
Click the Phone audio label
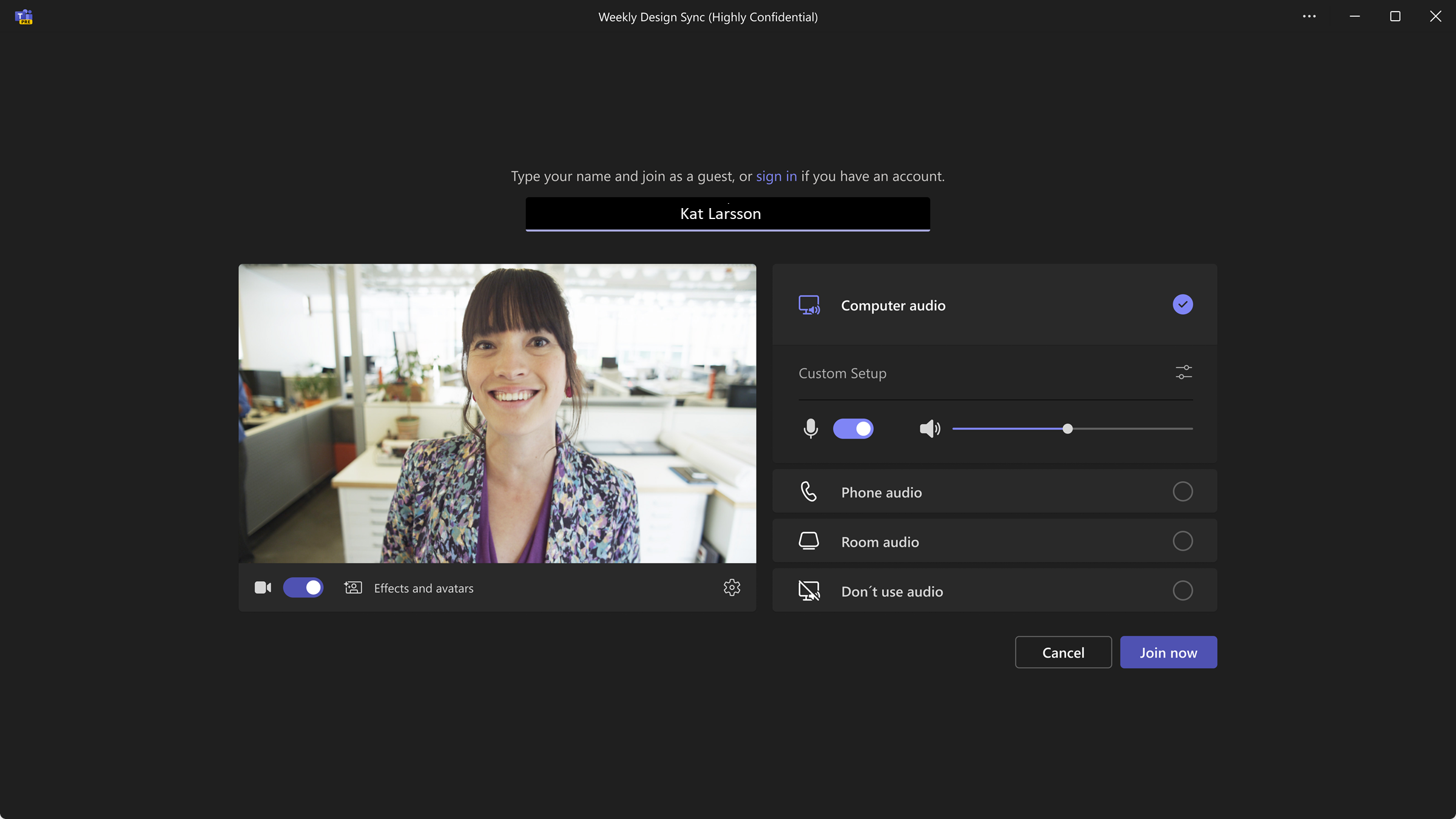(x=881, y=493)
